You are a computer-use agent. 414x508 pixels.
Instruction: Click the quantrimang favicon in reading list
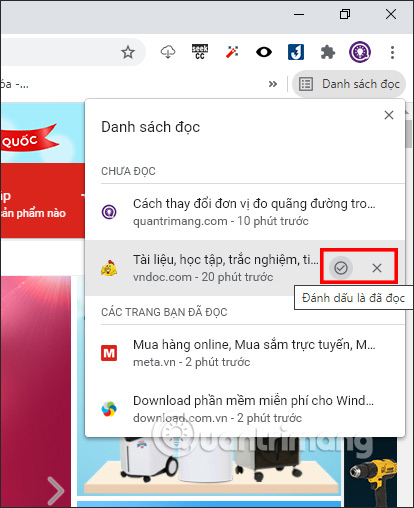pyautogui.click(x=109, y=212)
